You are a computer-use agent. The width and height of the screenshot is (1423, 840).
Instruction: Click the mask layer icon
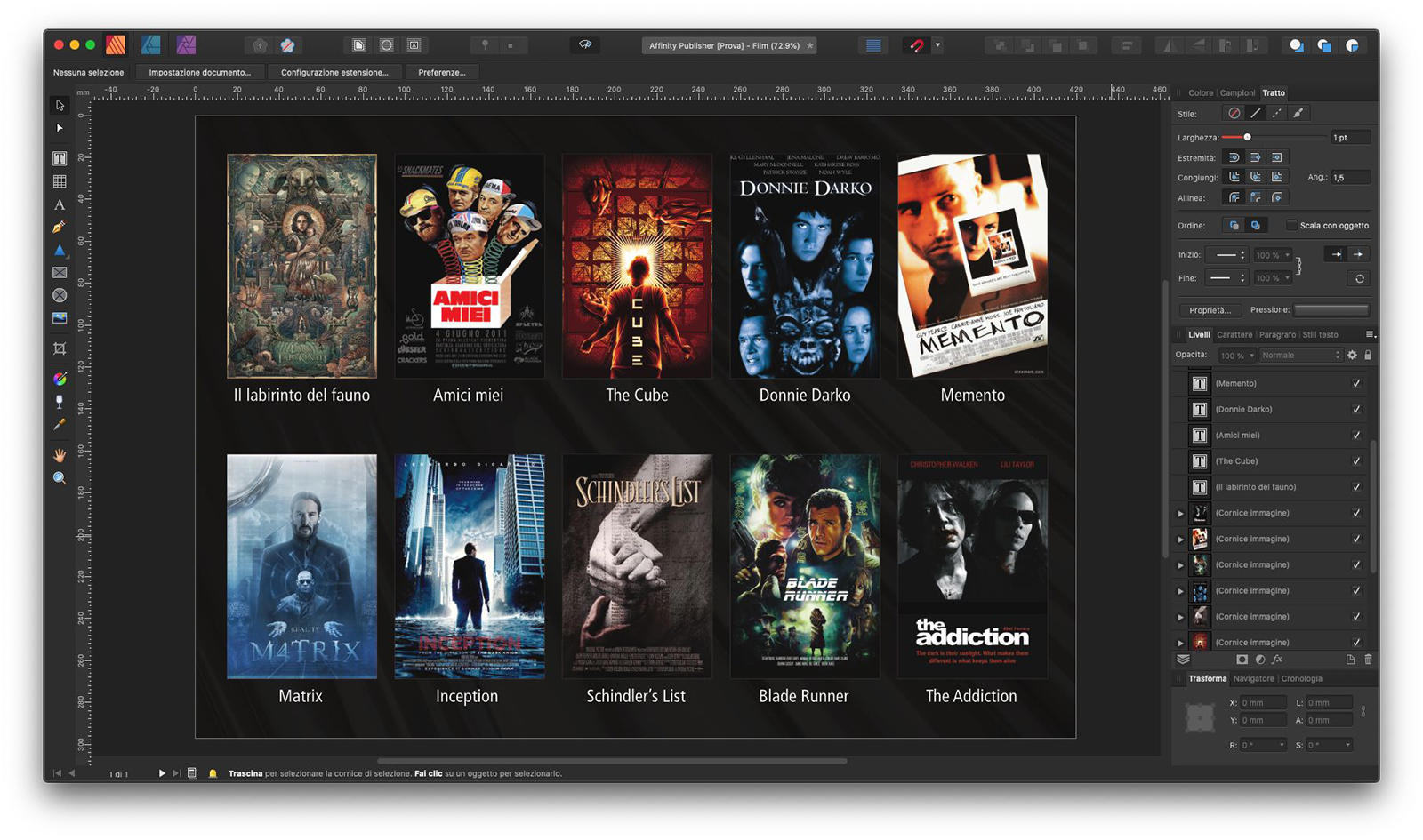[x=1242, y=660]
